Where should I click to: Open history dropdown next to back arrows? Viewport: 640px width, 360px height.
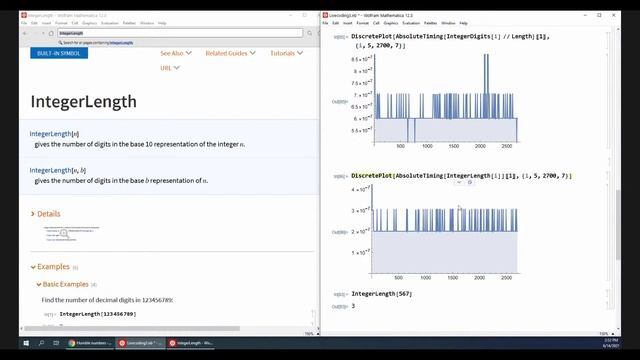pos(43,33)
